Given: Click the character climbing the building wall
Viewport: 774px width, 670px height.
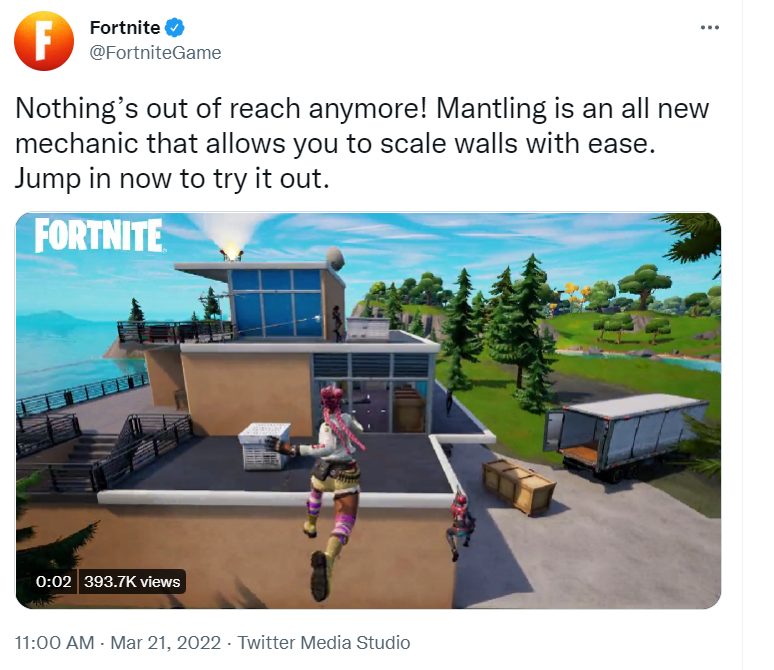Looking at the screenshot, I should pyautogui.click(x=460, y=524).
